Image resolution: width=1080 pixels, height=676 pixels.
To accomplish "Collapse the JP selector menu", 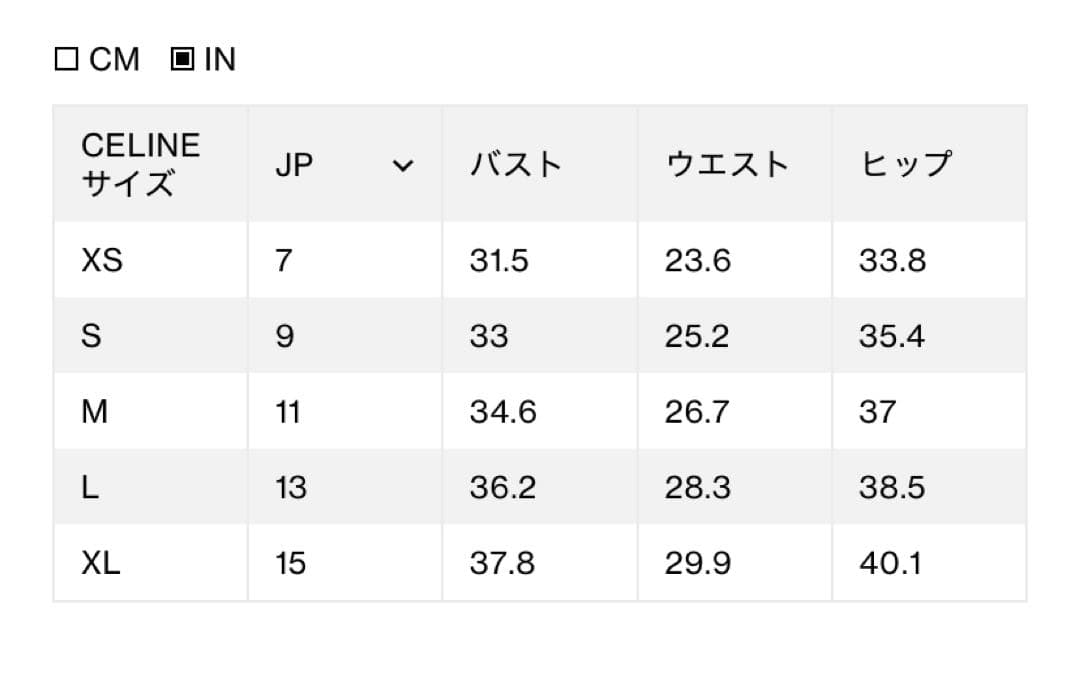I will tap(404, 166).
